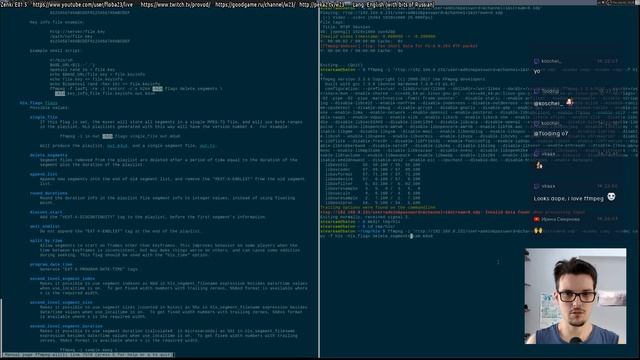Screen dimensions: 640x360
Task: Click the 'program_date_time' flag heading in man page
Action: pyautogui.click(x=51, y=264)
